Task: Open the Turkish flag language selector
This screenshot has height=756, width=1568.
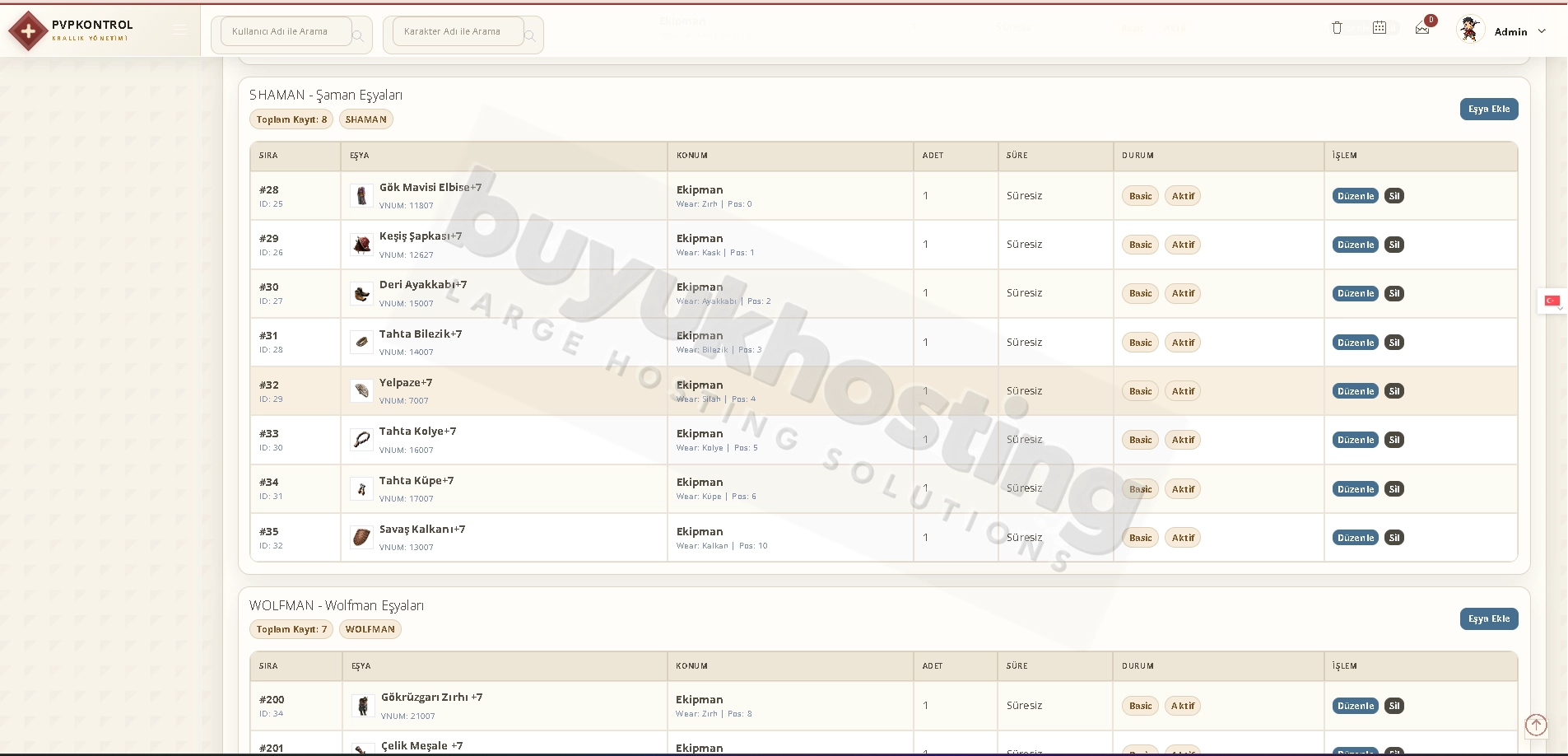Action: 1552,301
